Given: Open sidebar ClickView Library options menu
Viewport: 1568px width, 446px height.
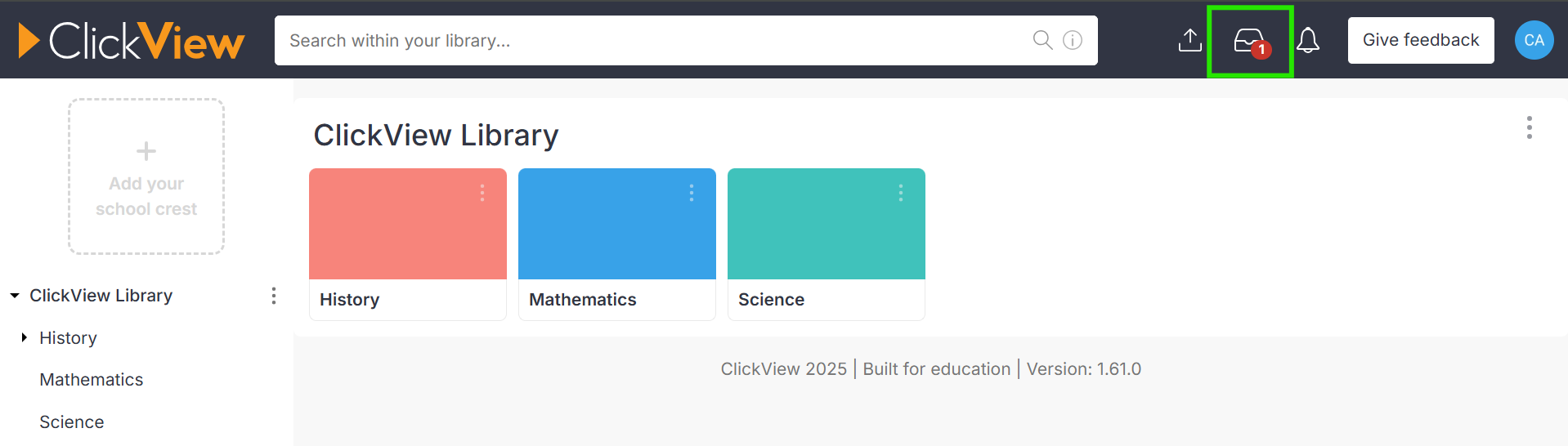Looking at the screenshot, I should point(274,296).
